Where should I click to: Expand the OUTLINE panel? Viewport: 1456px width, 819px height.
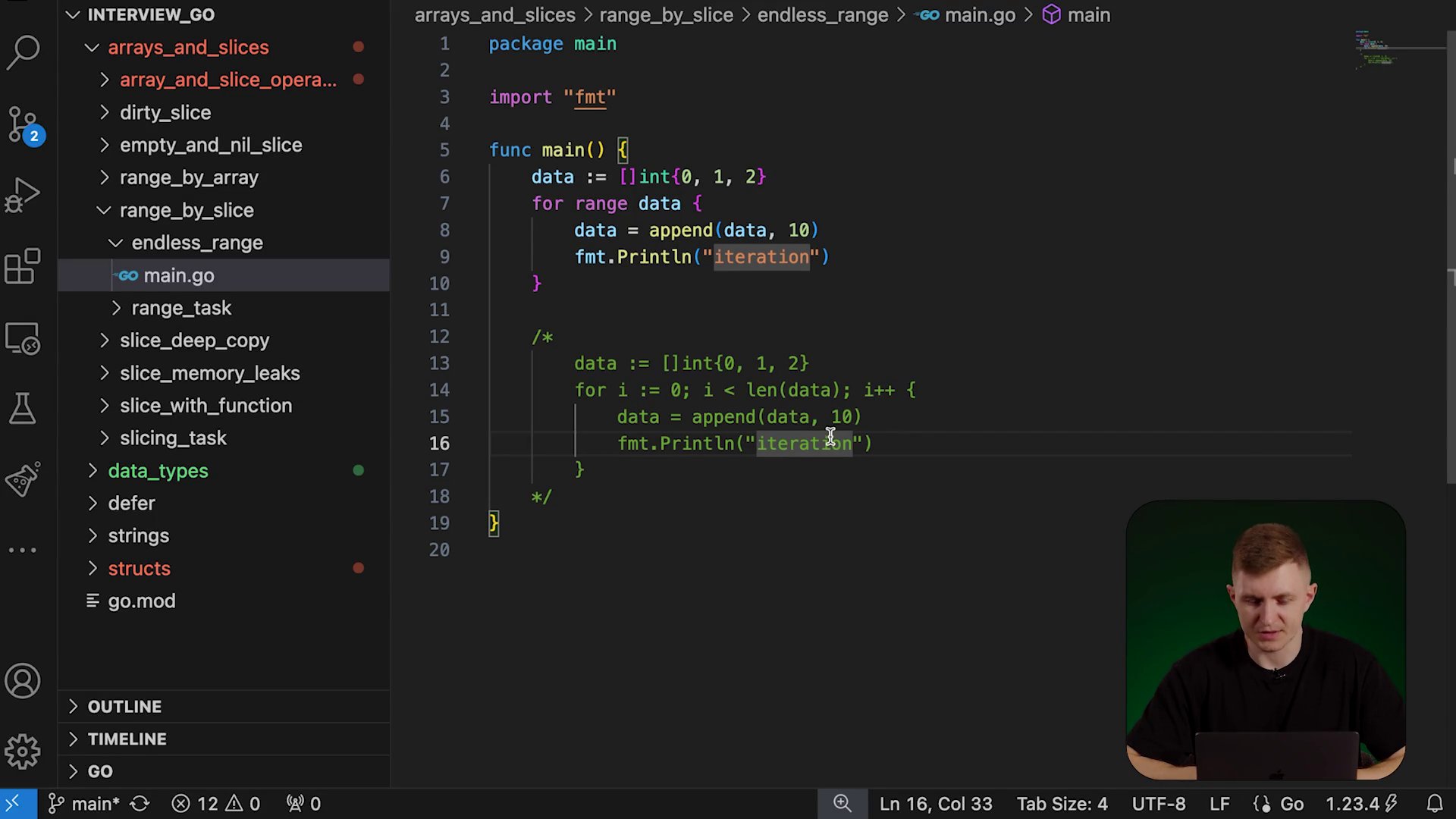point(224,707)
